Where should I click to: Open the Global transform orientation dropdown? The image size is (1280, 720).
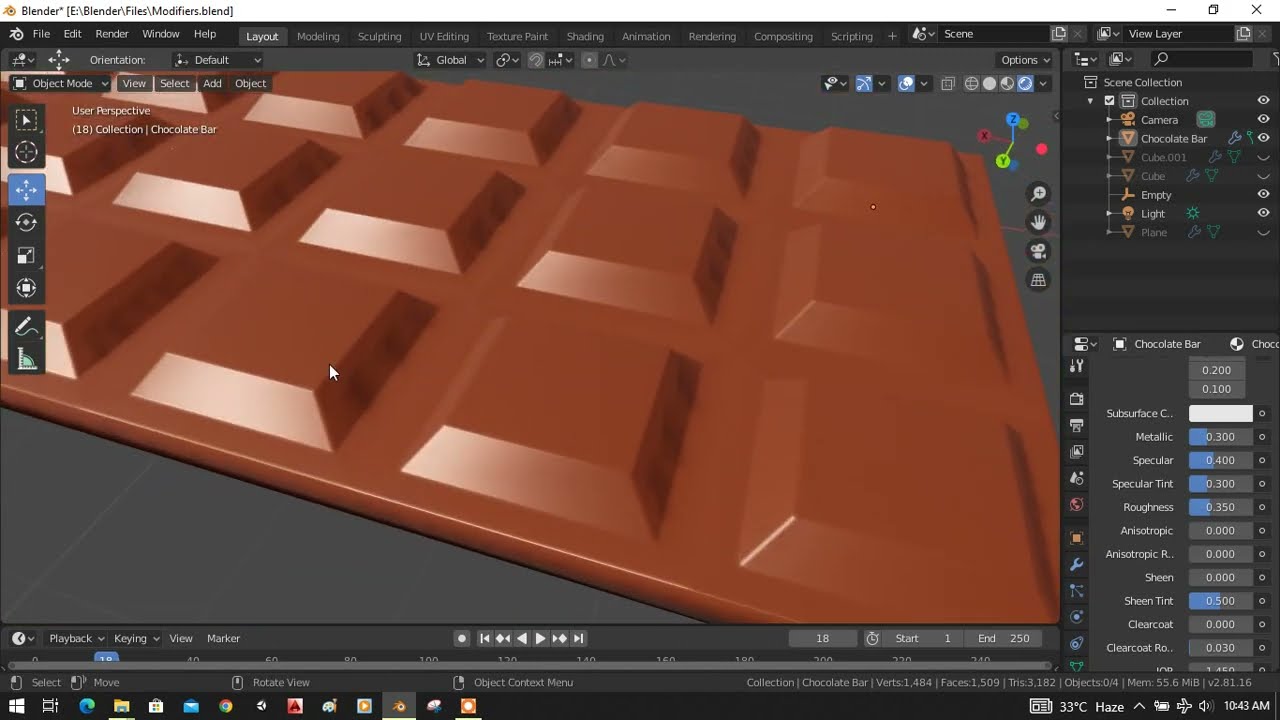point(451,60)
